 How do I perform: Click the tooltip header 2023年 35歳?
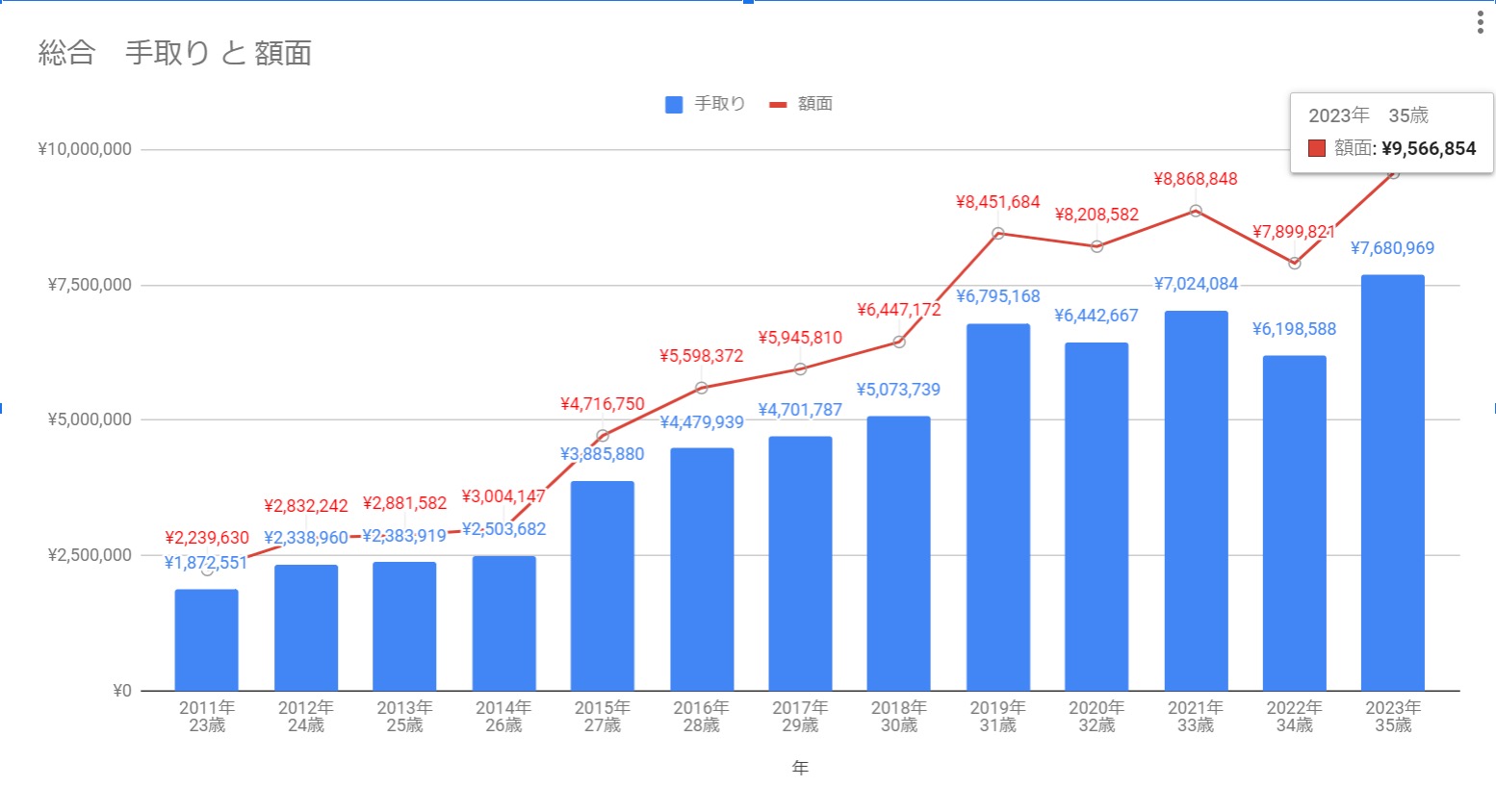coord(1368,115)
